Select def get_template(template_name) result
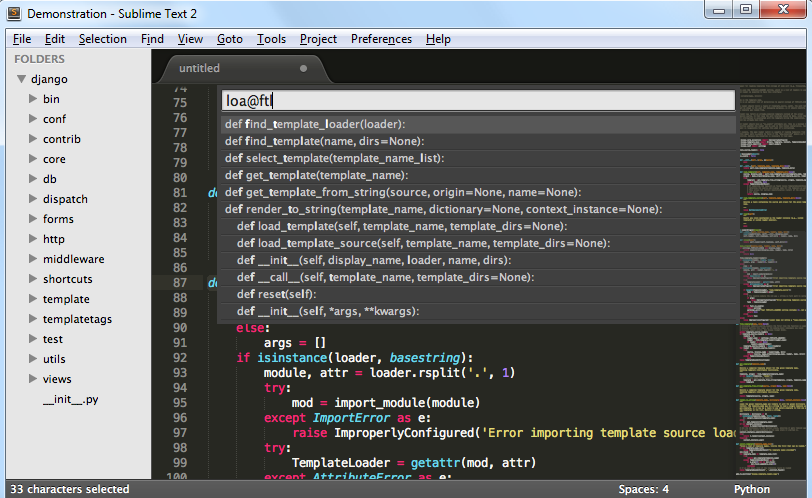 (x=478, y=175)
